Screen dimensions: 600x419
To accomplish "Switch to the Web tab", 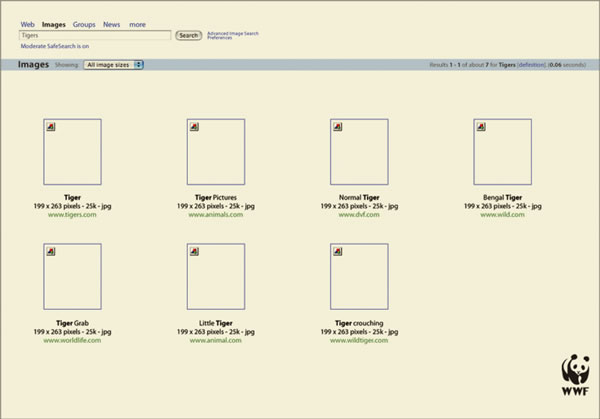I will pyautogui.click(x=27, y=23).
